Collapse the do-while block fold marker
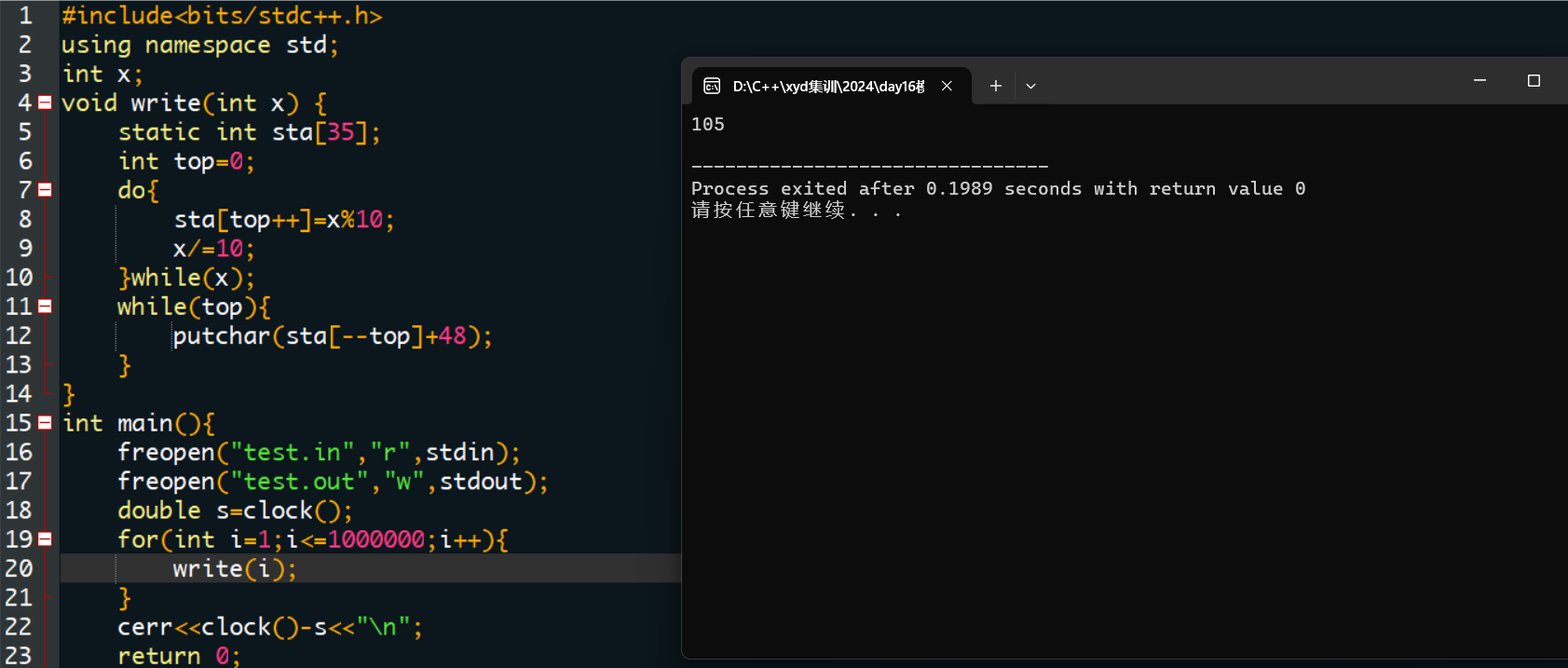This screenshot has height=668, width=1568. tap(45, 190)
